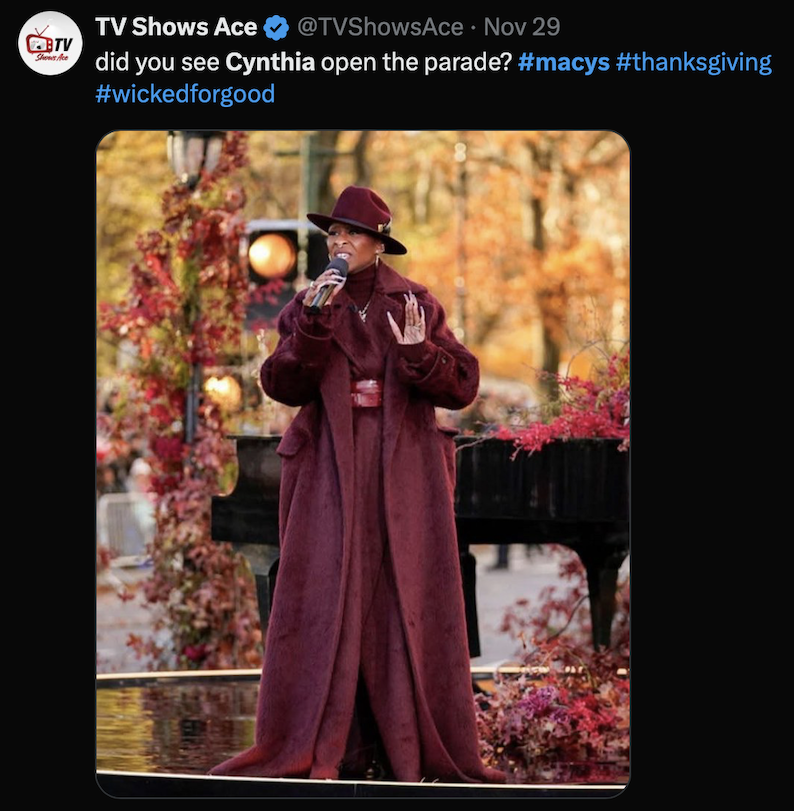This screenshot has height=811, width=794.
Task: Visit the @TVShowsAce handle link
Action: click(380, 27)
